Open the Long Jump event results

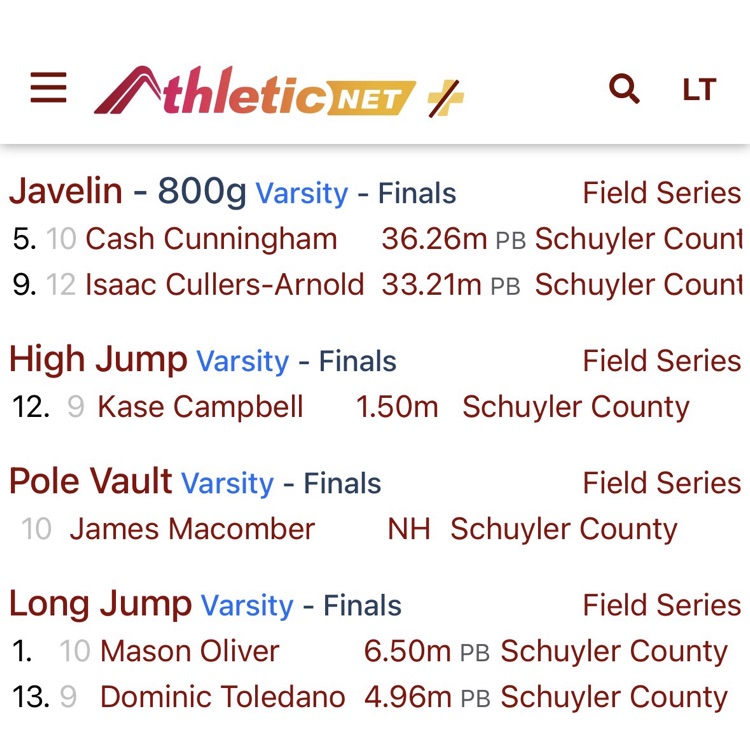click(x=100, y=603)
